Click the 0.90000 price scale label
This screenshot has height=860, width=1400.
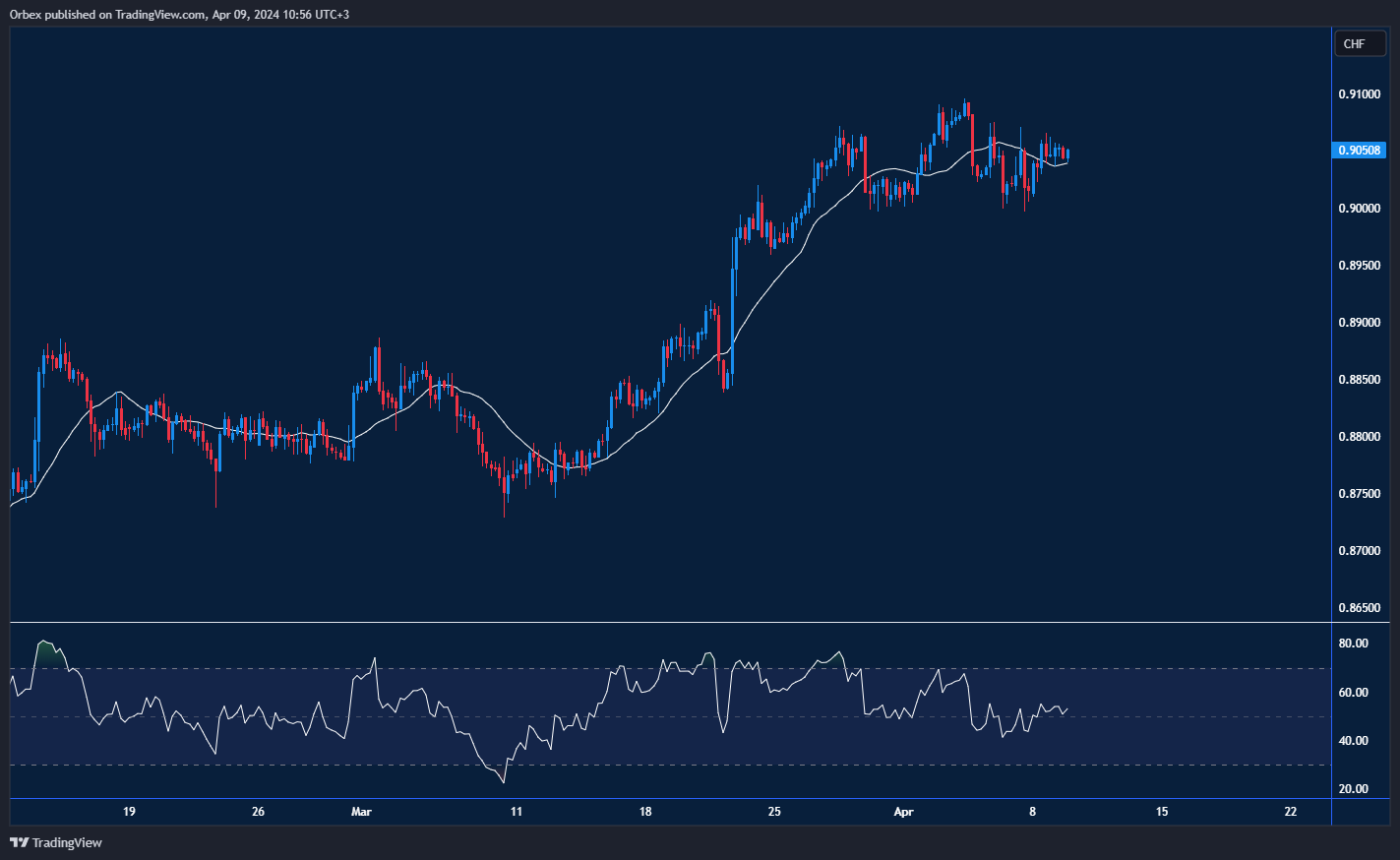point(1359,209)
